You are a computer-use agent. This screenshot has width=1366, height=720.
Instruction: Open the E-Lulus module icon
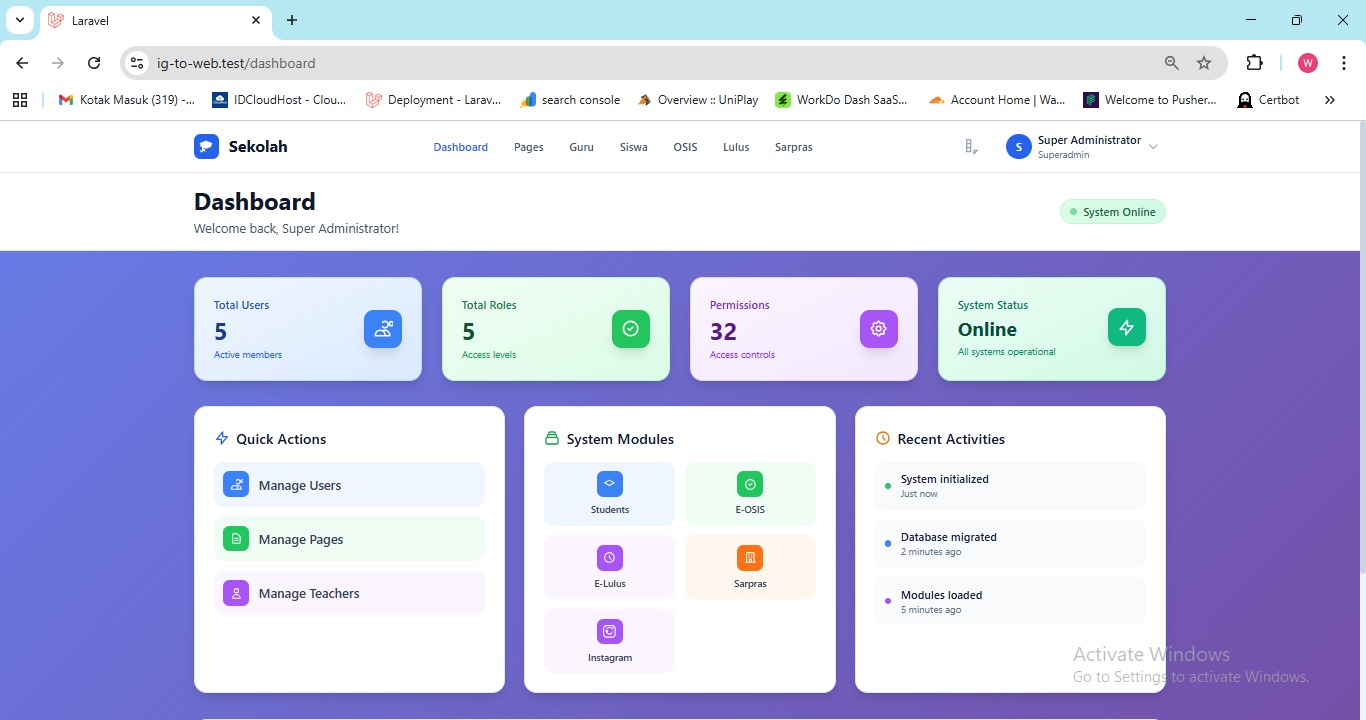[609, 558]
